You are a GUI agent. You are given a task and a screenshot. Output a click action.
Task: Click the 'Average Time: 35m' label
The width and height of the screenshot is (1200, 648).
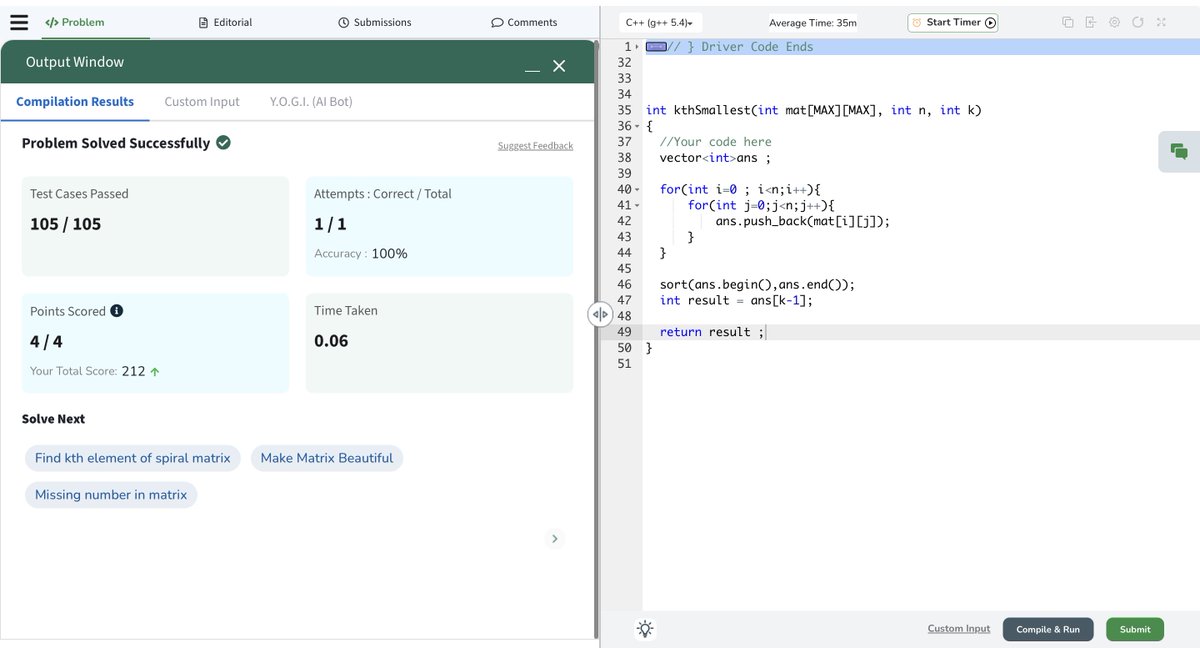click(813, 23)
